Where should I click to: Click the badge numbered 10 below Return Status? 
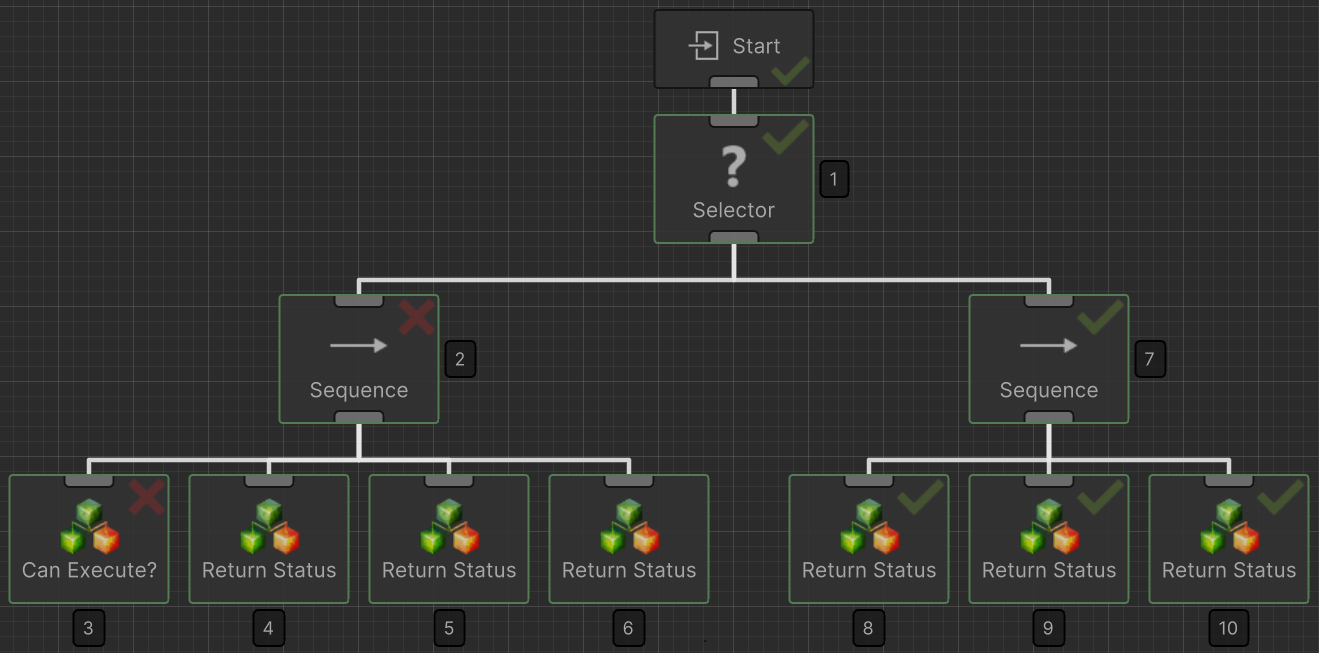[x=1228, y=628]
